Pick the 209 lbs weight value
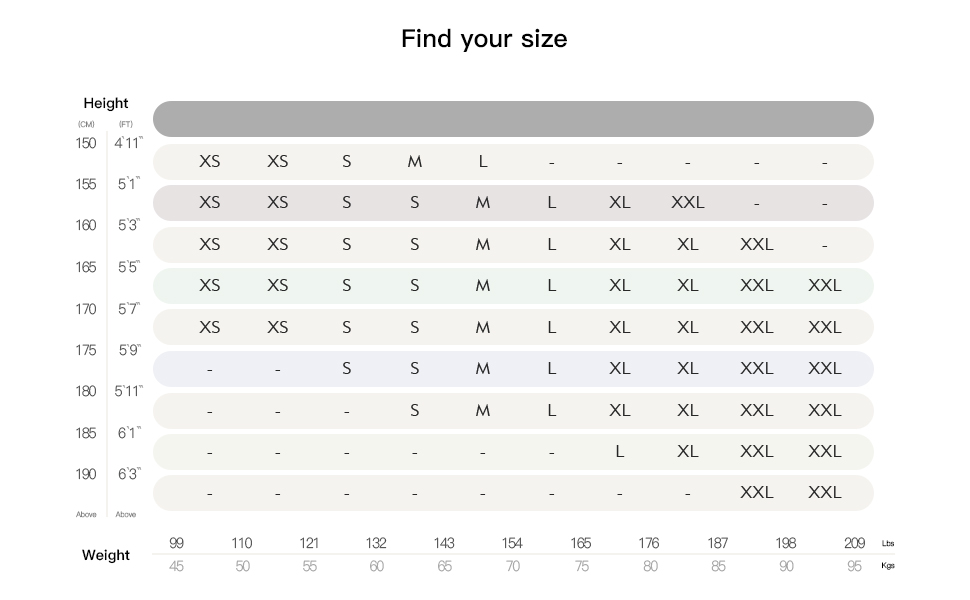The height and width of the screenshot is (600, 970). pyautogui.click(x=854, y=543)
